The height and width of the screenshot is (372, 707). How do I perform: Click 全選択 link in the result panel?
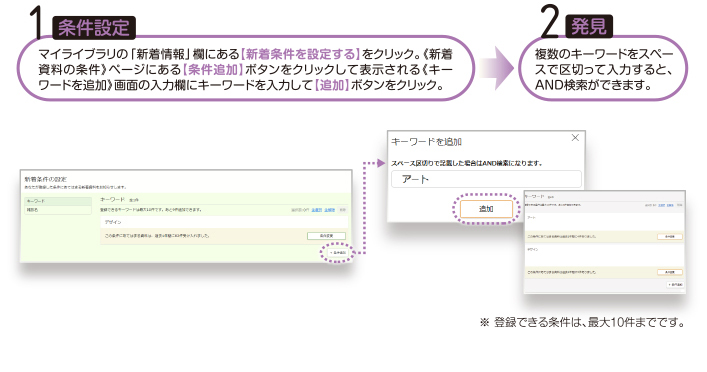(661, 205)
